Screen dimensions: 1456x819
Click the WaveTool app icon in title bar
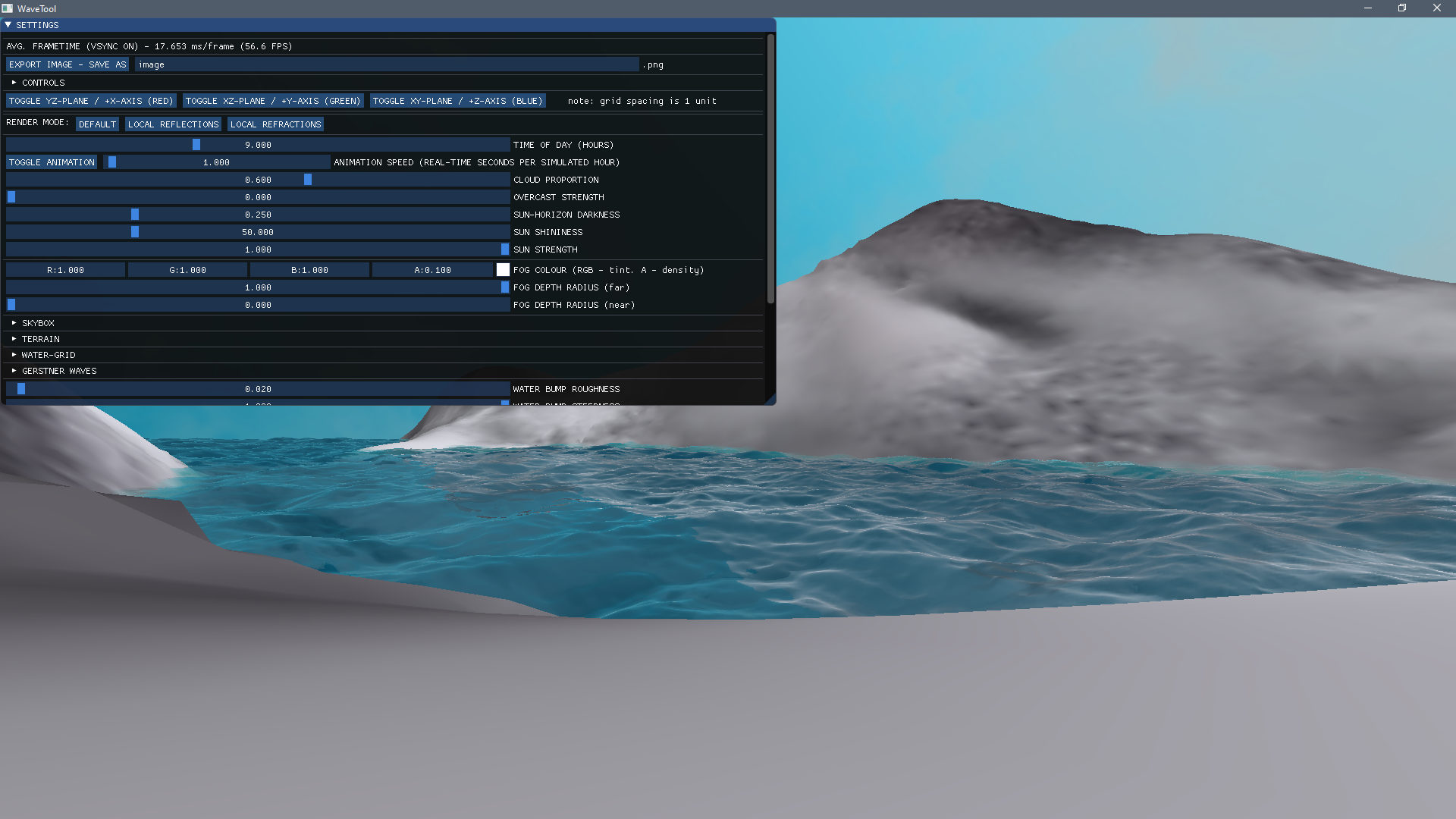point(8,8)
